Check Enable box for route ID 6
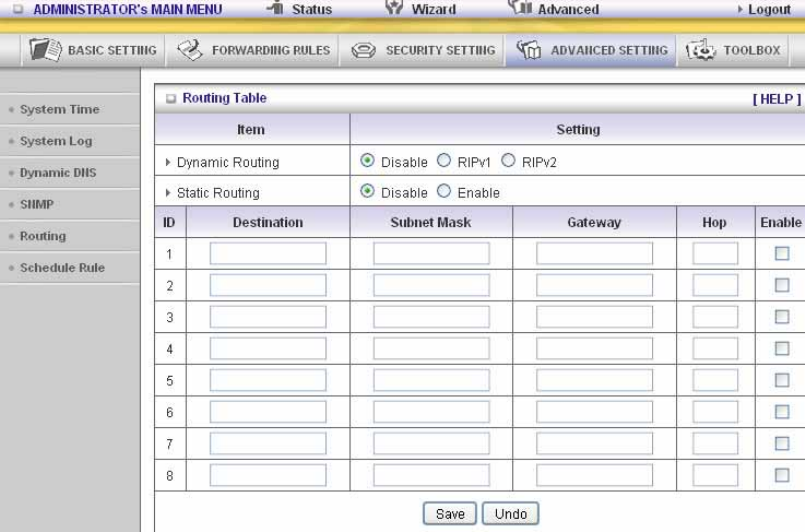The image size is (805, 532). click(x=782, y=412)
